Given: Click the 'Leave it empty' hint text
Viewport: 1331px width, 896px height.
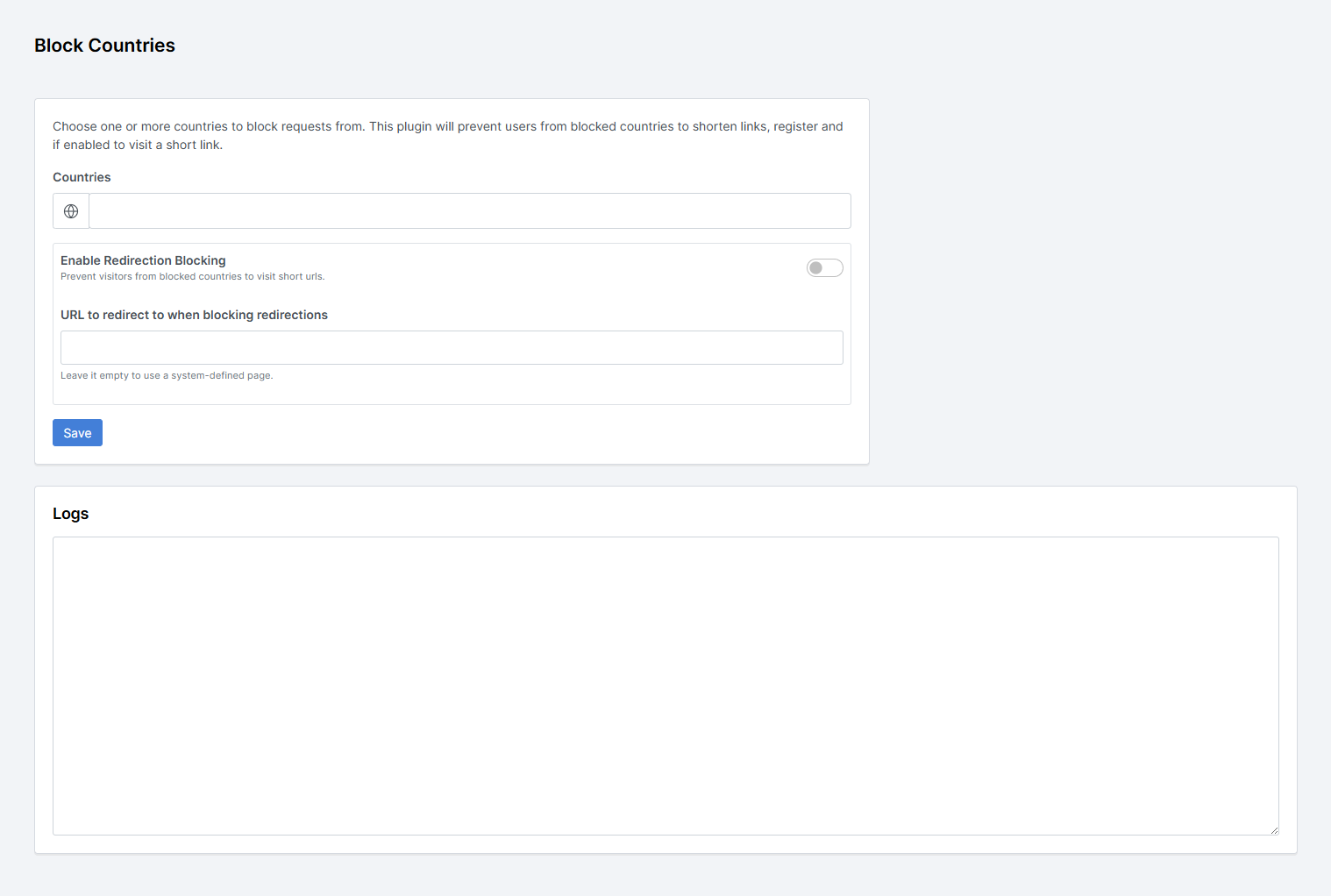Looking at the screenshot, I should [x=167, y=375].
